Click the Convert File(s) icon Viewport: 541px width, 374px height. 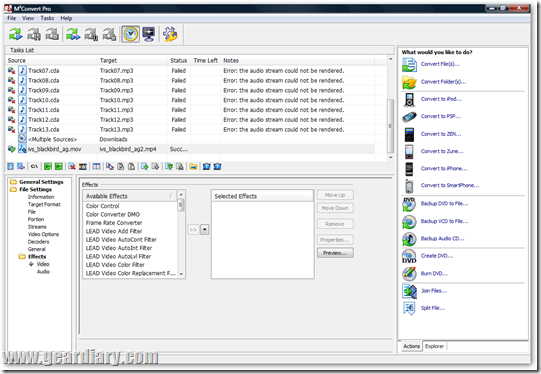[409, 65]
